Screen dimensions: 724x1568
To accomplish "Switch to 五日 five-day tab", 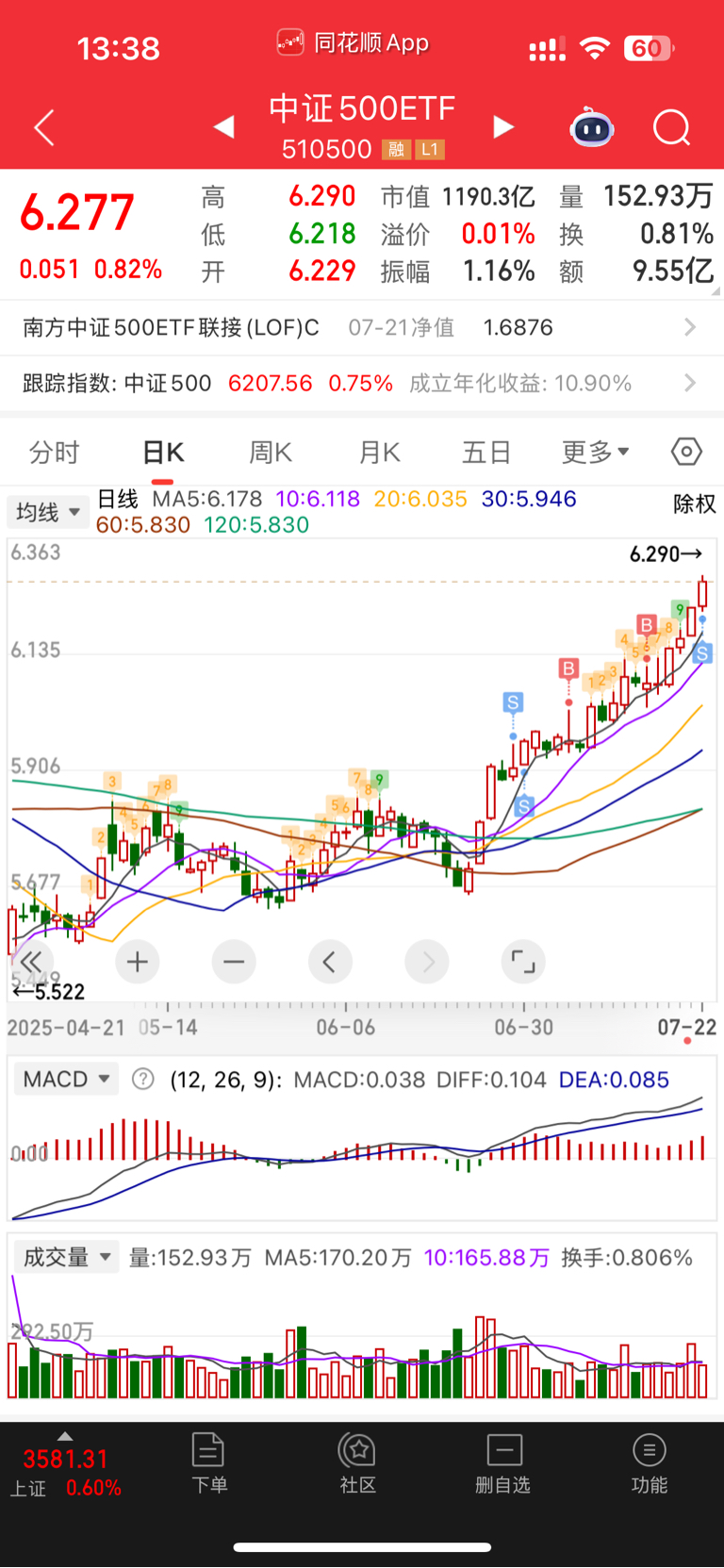I will coord(486,453).
